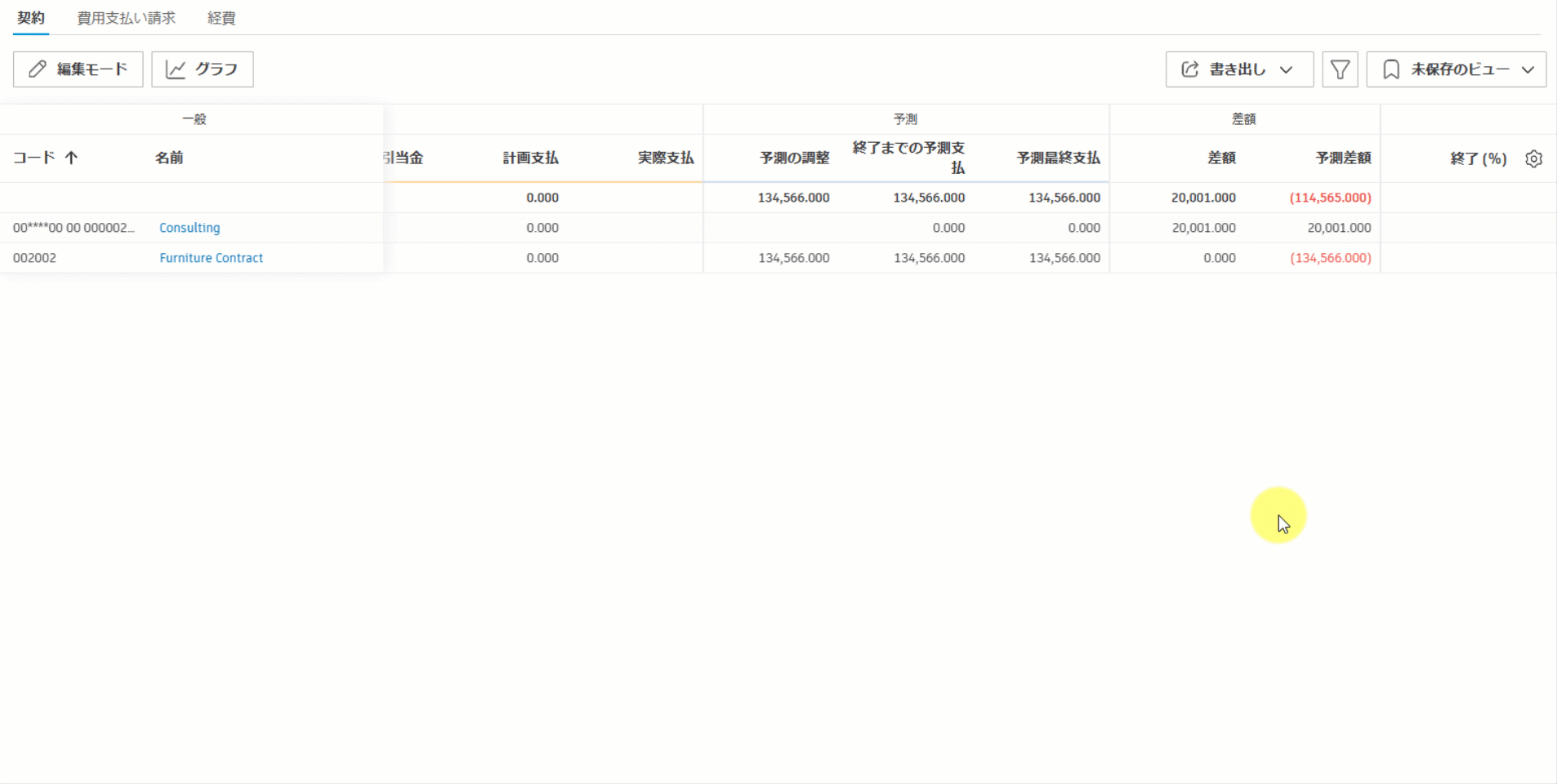This screenshot has width=1557, height=784.
Task: Click the ascending sort arrow beside コード
Action: point(70,158)
